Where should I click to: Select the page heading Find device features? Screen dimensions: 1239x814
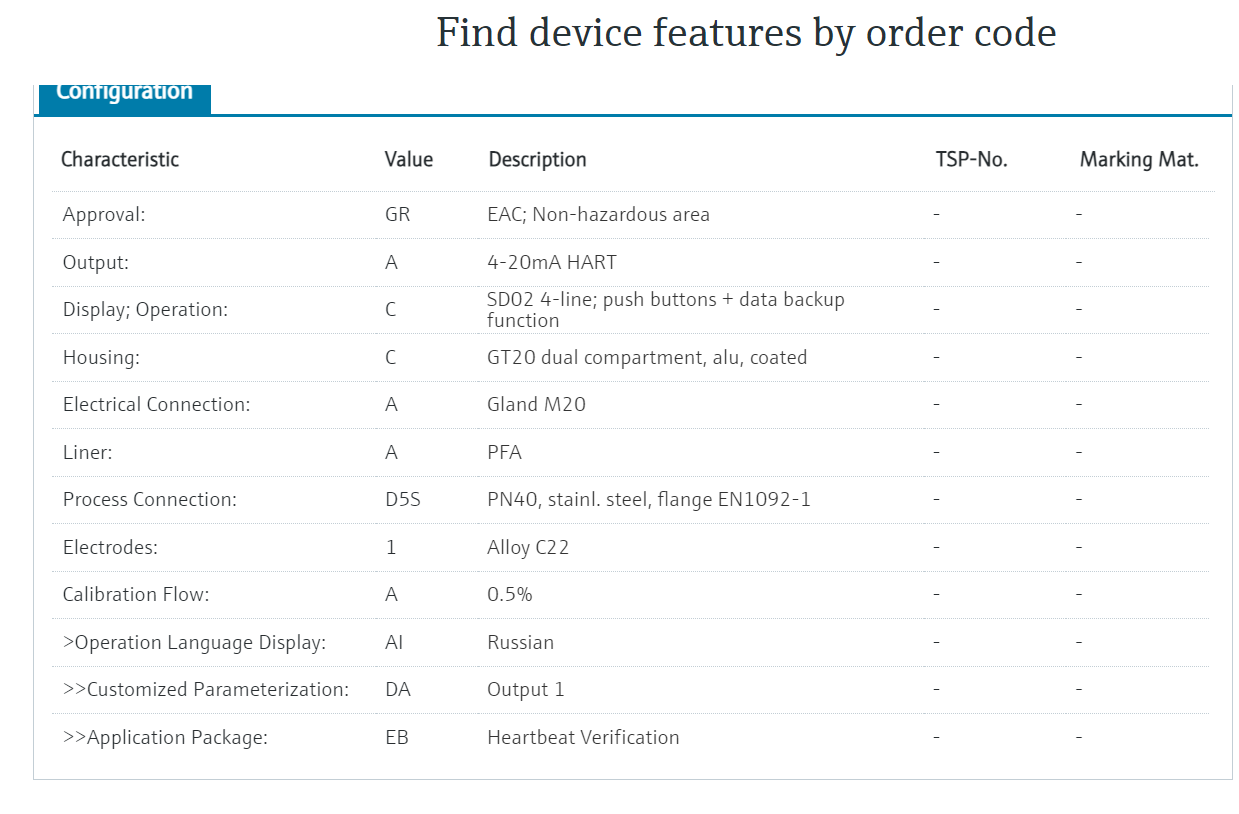pyautogui.click(x=746, y=32)
